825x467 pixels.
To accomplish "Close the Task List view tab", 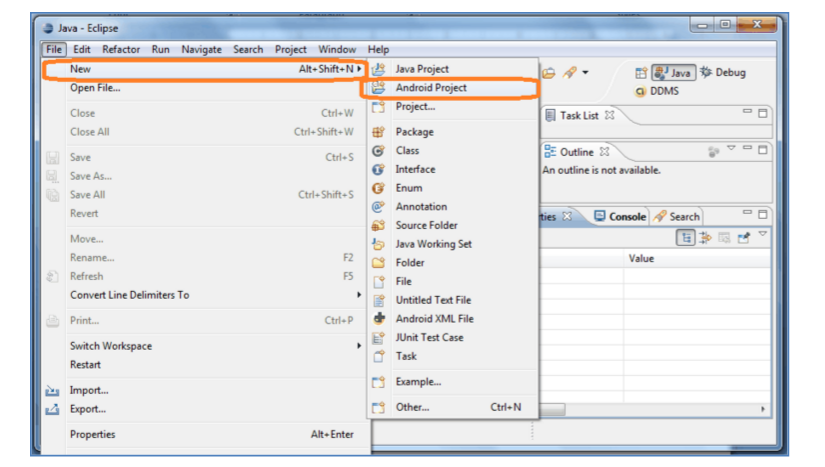I will [x=609, y=115].
